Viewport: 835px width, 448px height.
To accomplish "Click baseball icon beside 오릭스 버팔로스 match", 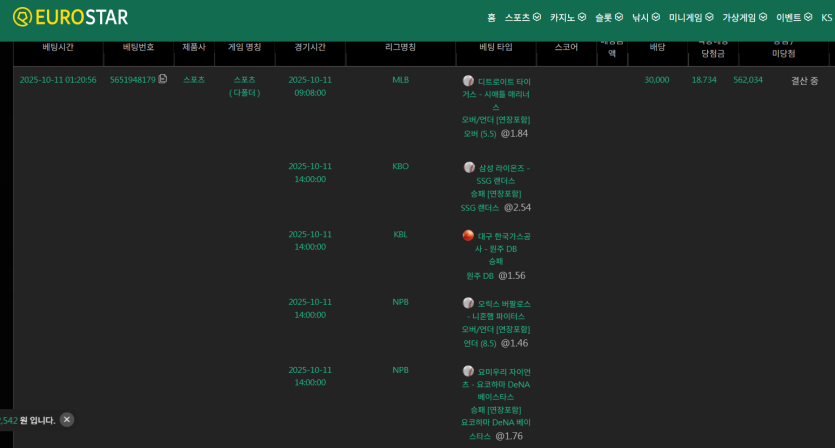I will tap(468, 303).
